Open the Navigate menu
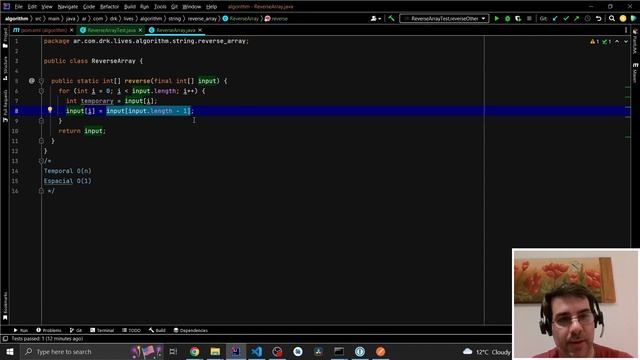The image size is (640, 360). click(68, 7)
